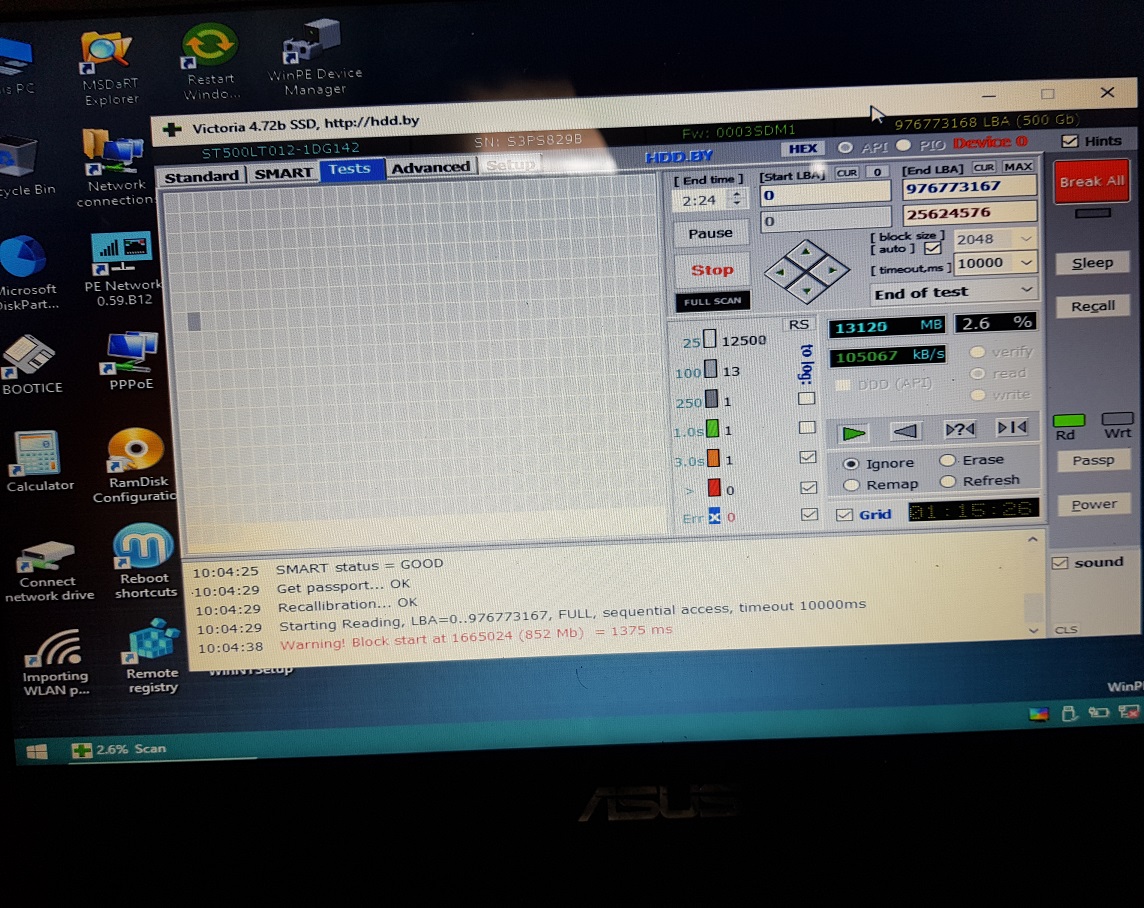The image size is (1144, 908).
Task: Launch the Restart Windows desktop shortcut
Action: pyautogui.click(x=210, y=62)
